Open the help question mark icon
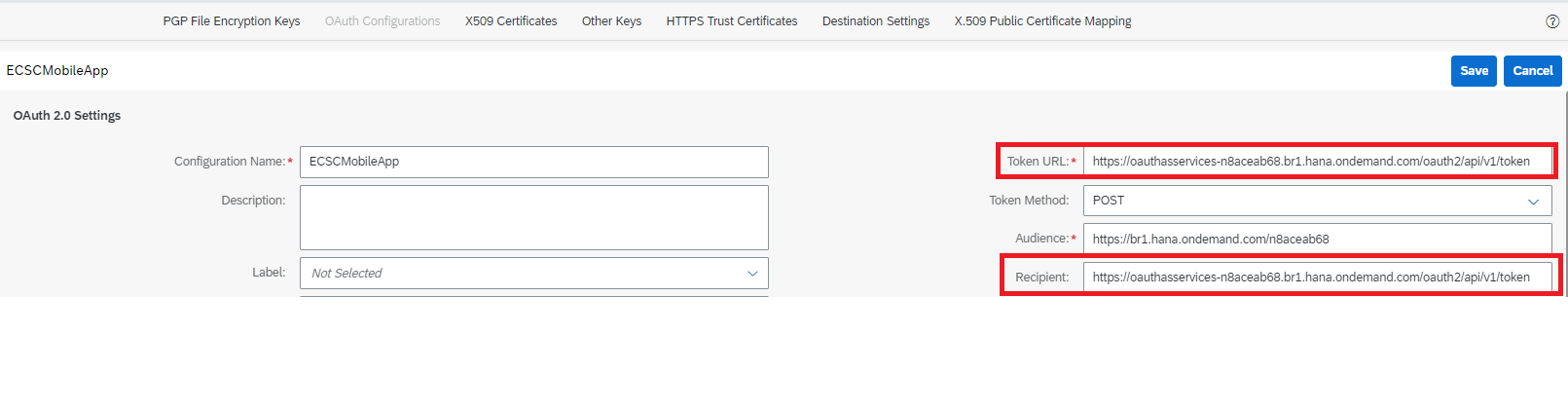Image resolution: width=1568 pixels, height=408 pixels. click(x=1552, y=21)
